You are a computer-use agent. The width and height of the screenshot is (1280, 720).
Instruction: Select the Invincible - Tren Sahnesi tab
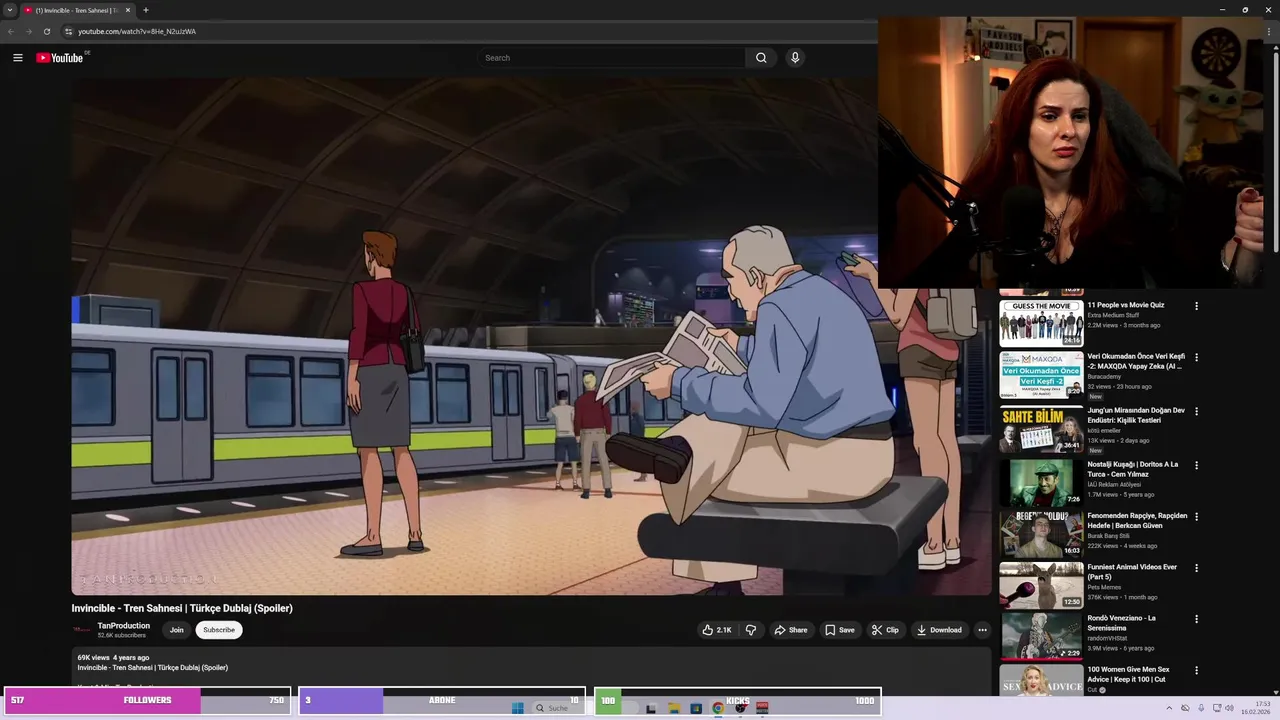click(77, 10)
